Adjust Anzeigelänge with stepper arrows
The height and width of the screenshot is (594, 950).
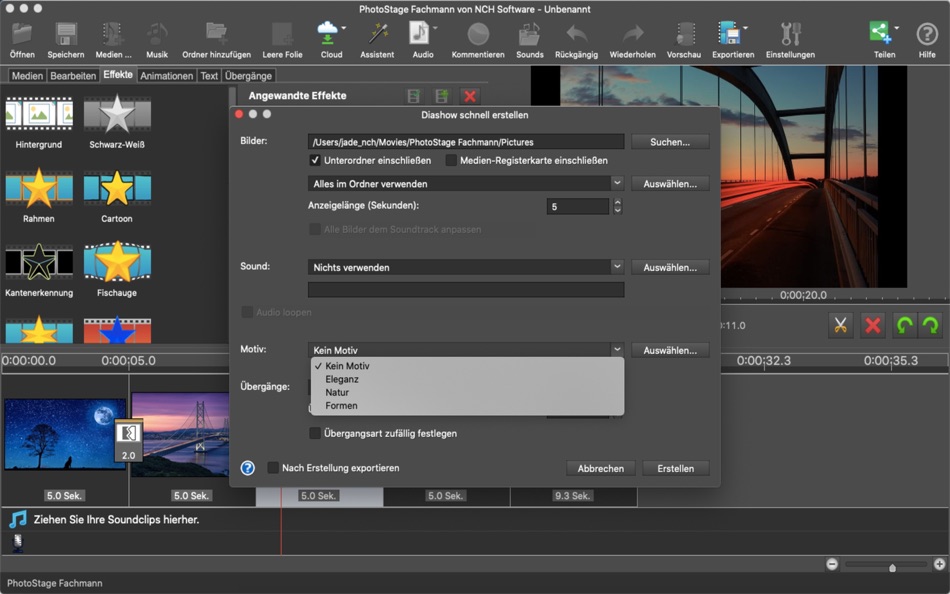click(617, 206)
